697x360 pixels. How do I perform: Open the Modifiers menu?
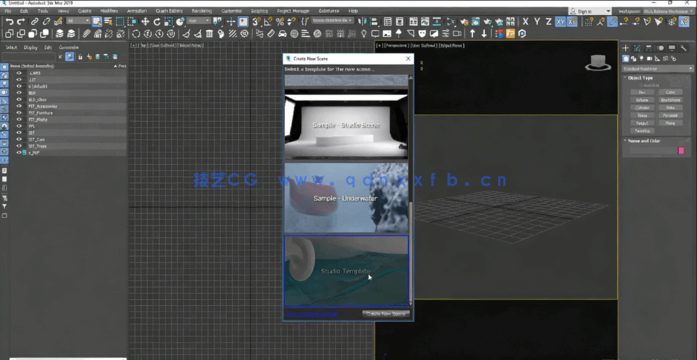pos(109,11)
